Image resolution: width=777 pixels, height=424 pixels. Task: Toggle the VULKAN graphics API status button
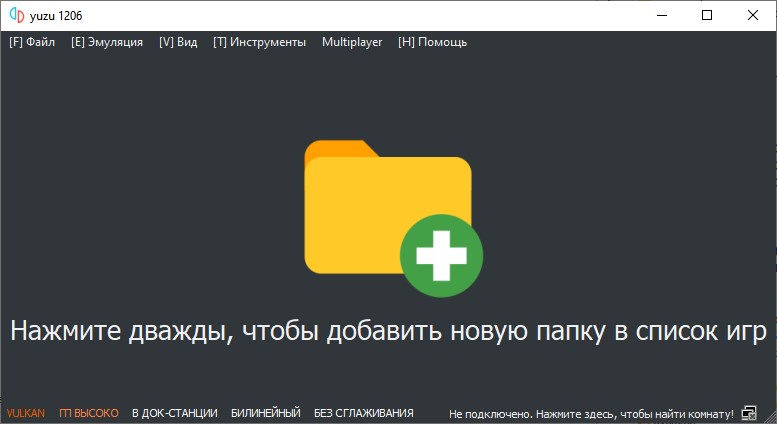[x=26, y=413]
